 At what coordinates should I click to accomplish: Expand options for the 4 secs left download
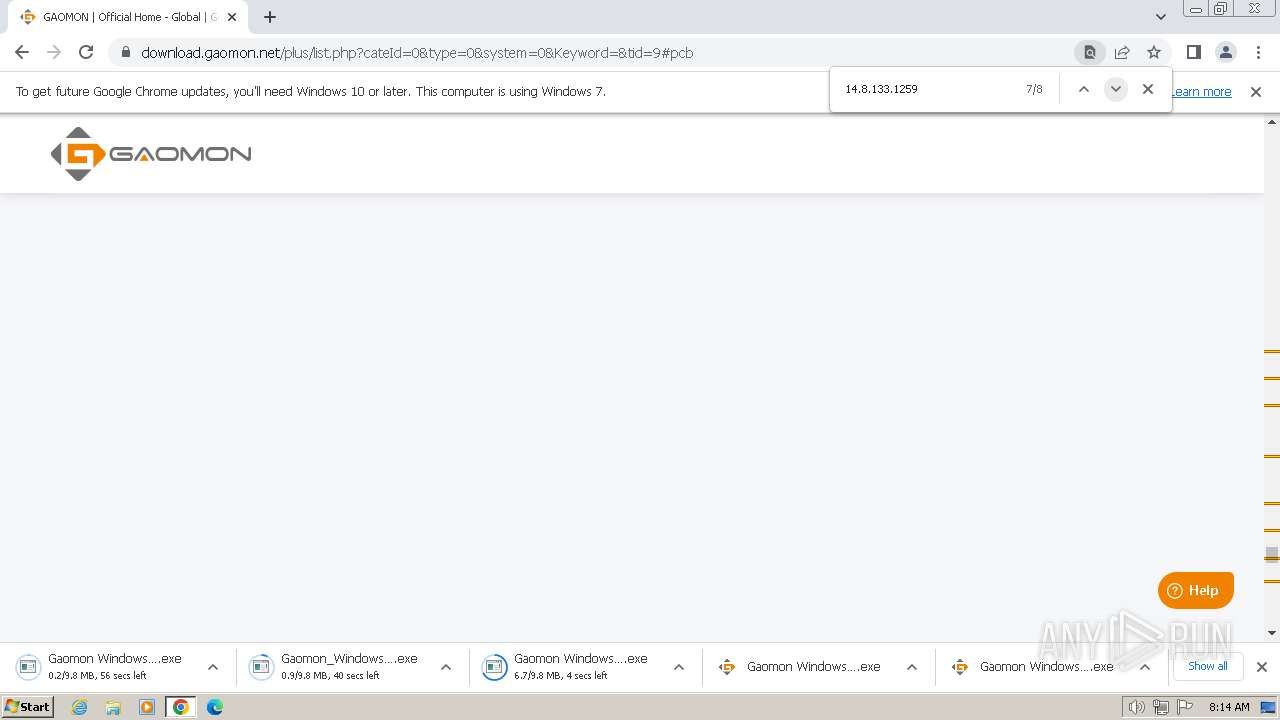(678, 667)
